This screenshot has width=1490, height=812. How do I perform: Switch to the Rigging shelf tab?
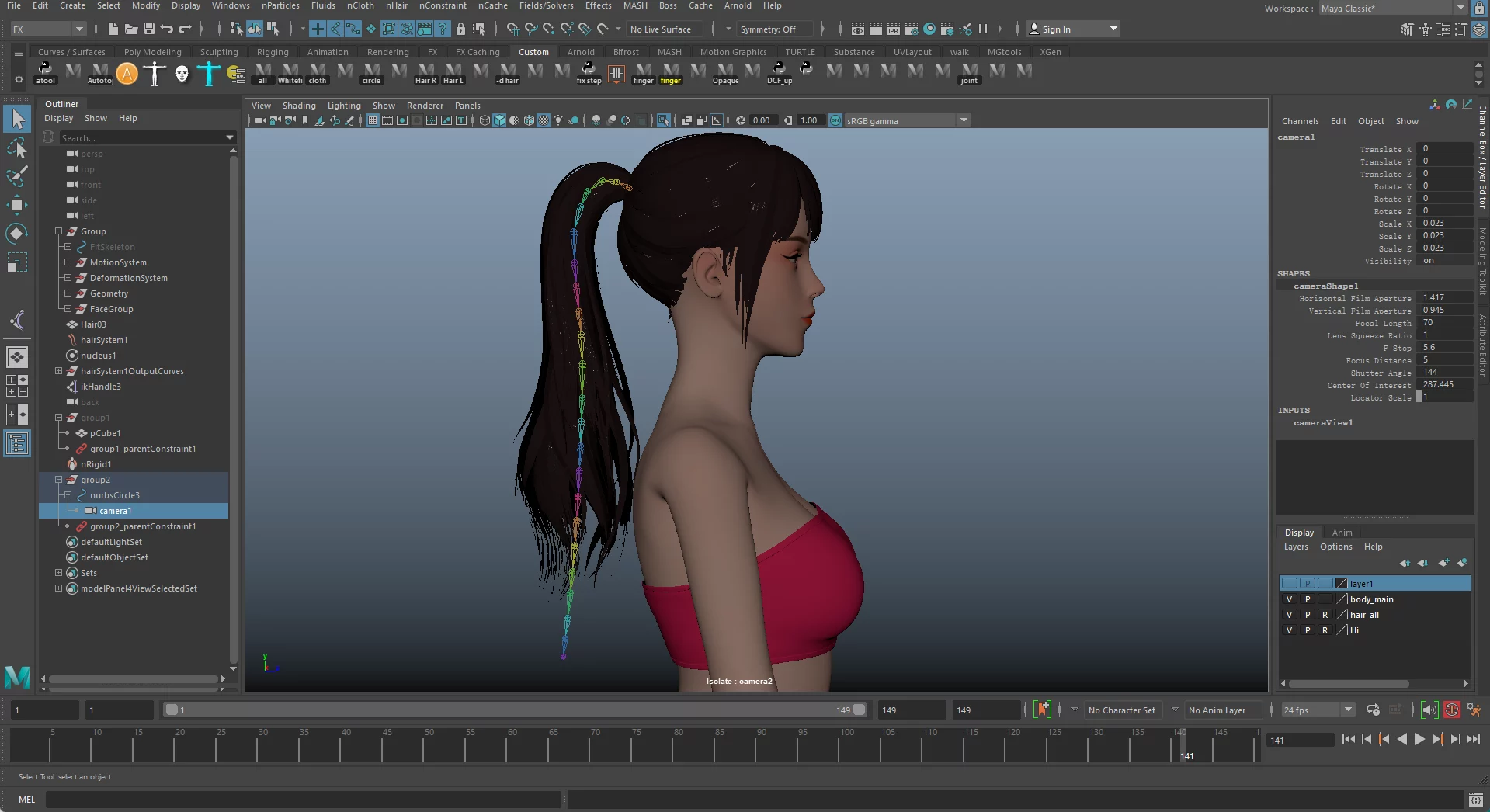273,52
